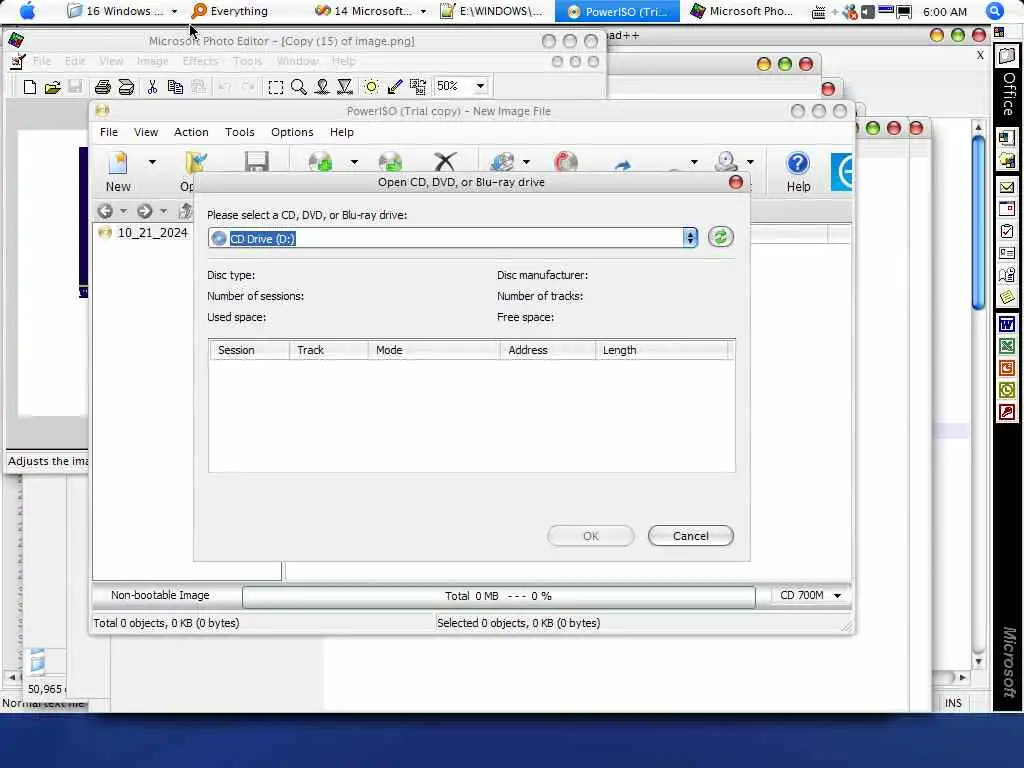The image size is (1024, 768).
Task: Open the Options menu in PowerISO
Action: coord(292,132)
